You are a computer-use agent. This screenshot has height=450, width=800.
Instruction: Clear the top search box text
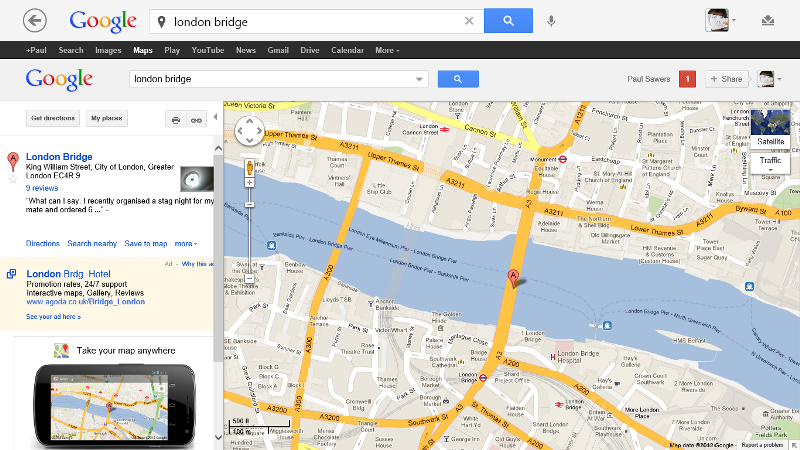tap(469, 21)
